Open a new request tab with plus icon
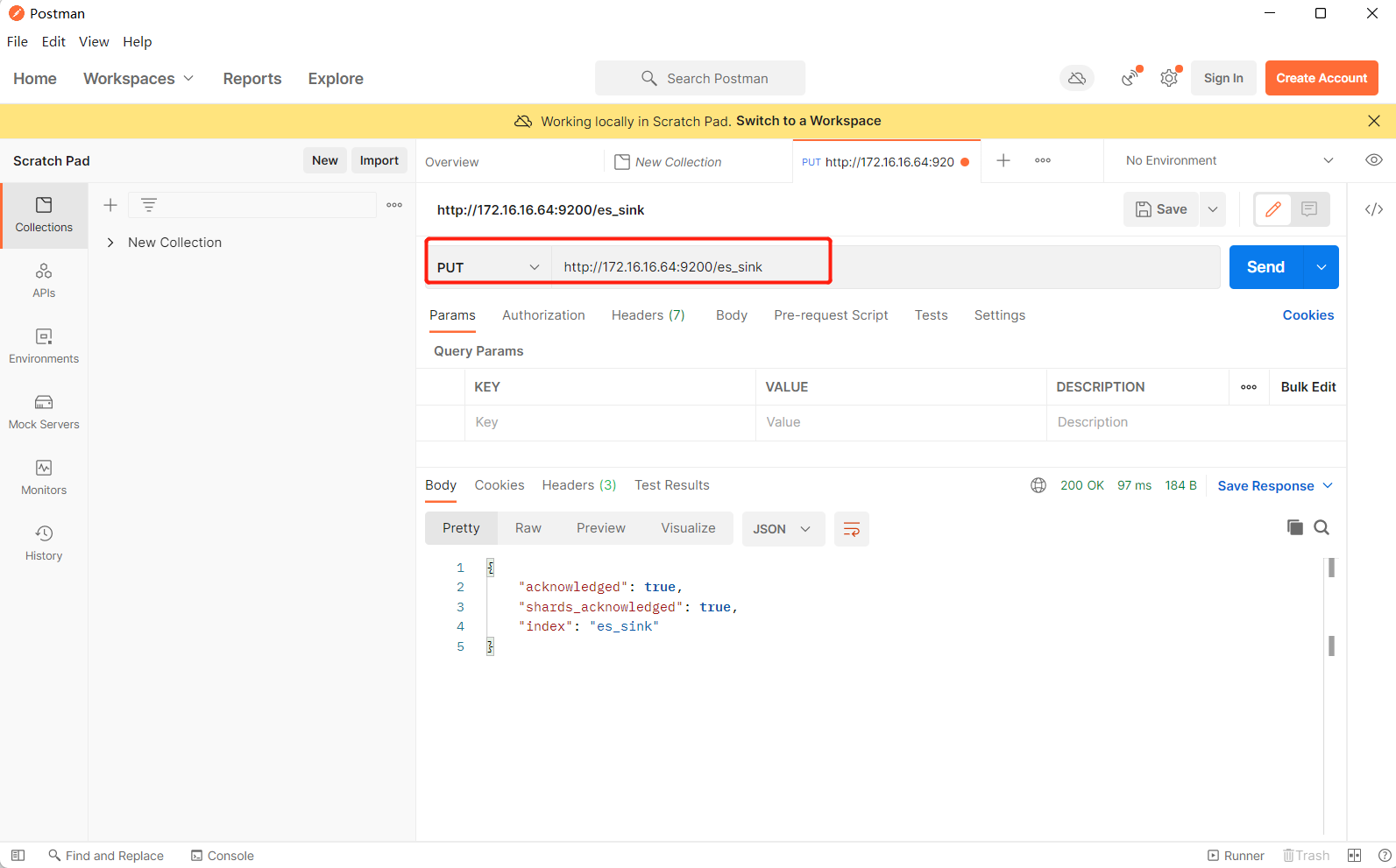The image size is (1396, 868). coord(1003,160)
